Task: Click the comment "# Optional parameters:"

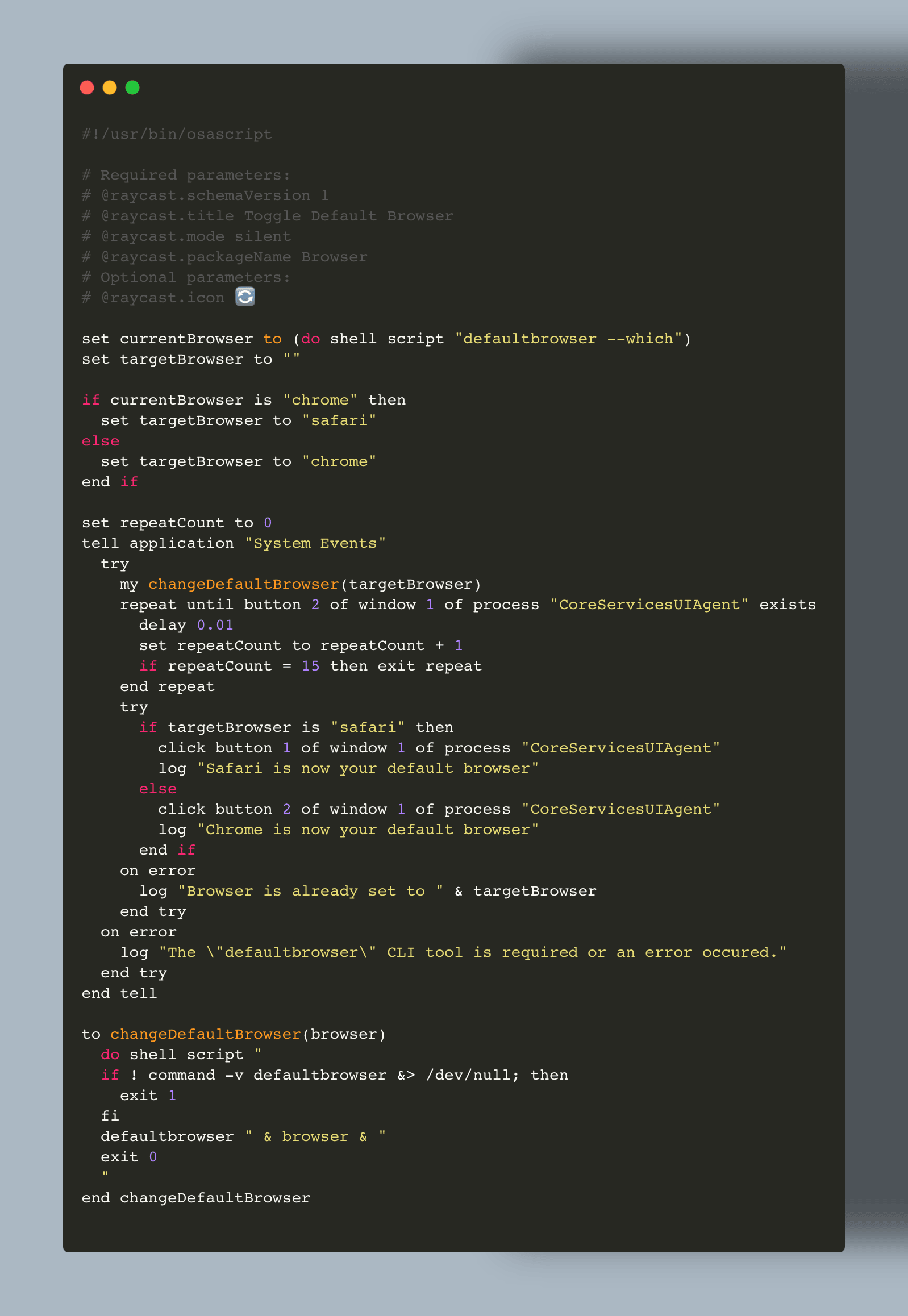Action: 186,278
